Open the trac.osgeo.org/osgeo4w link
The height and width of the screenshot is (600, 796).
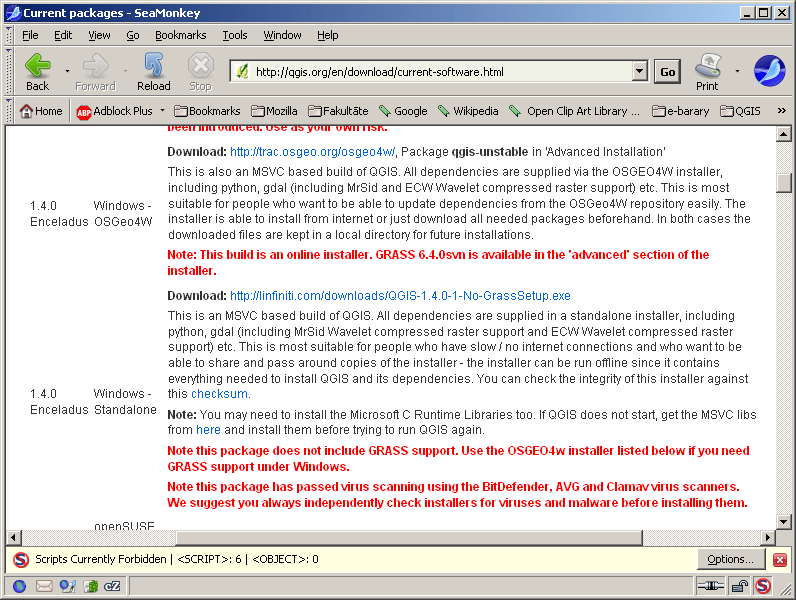pos(313,152)
